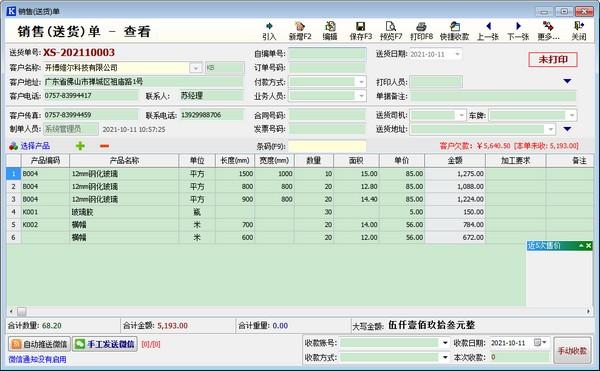The height and width of the screenshot is (371, 600).
Task: Click the 联系人 field showing 苏经理
Action: [x=211, y=96]
